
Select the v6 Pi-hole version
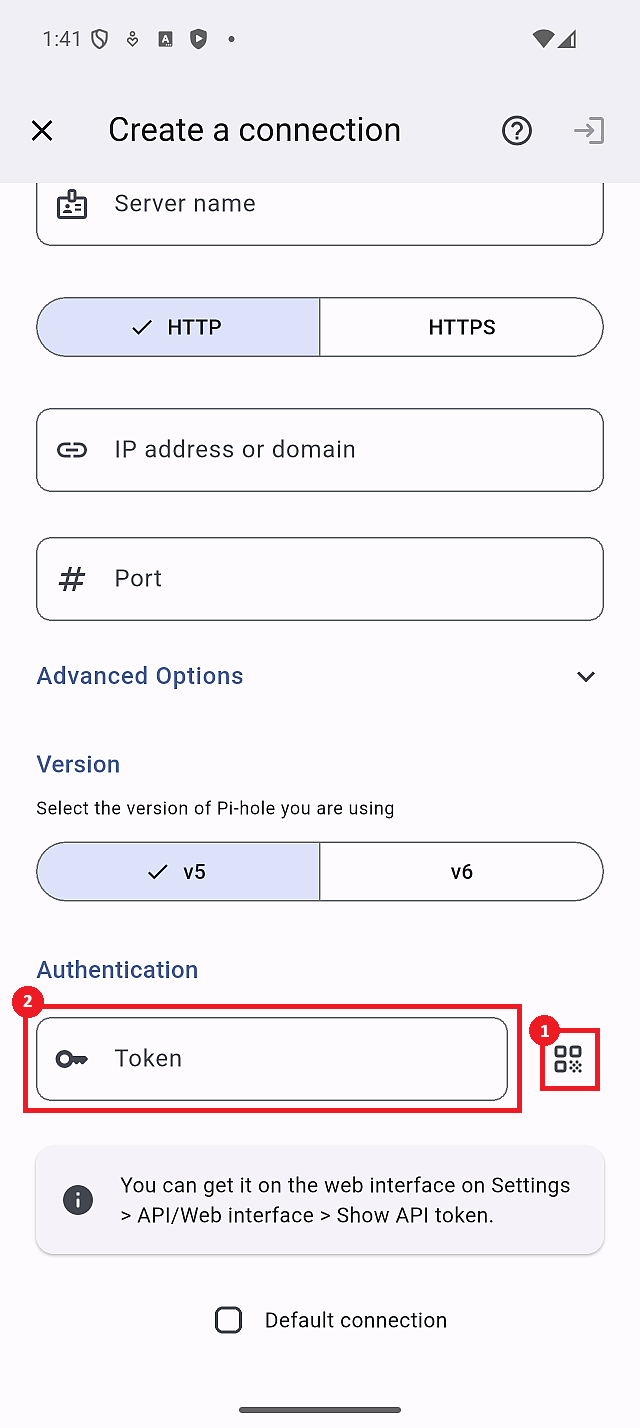[x=461, y=871]
